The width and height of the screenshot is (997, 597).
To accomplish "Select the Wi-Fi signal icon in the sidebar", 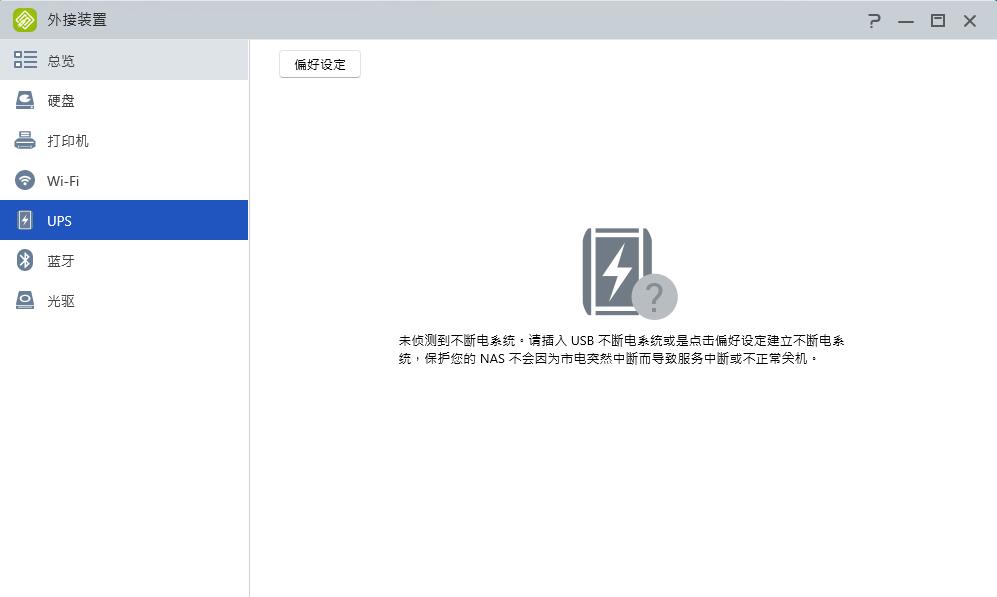I will pyautogui.click(x=24, y=180).
